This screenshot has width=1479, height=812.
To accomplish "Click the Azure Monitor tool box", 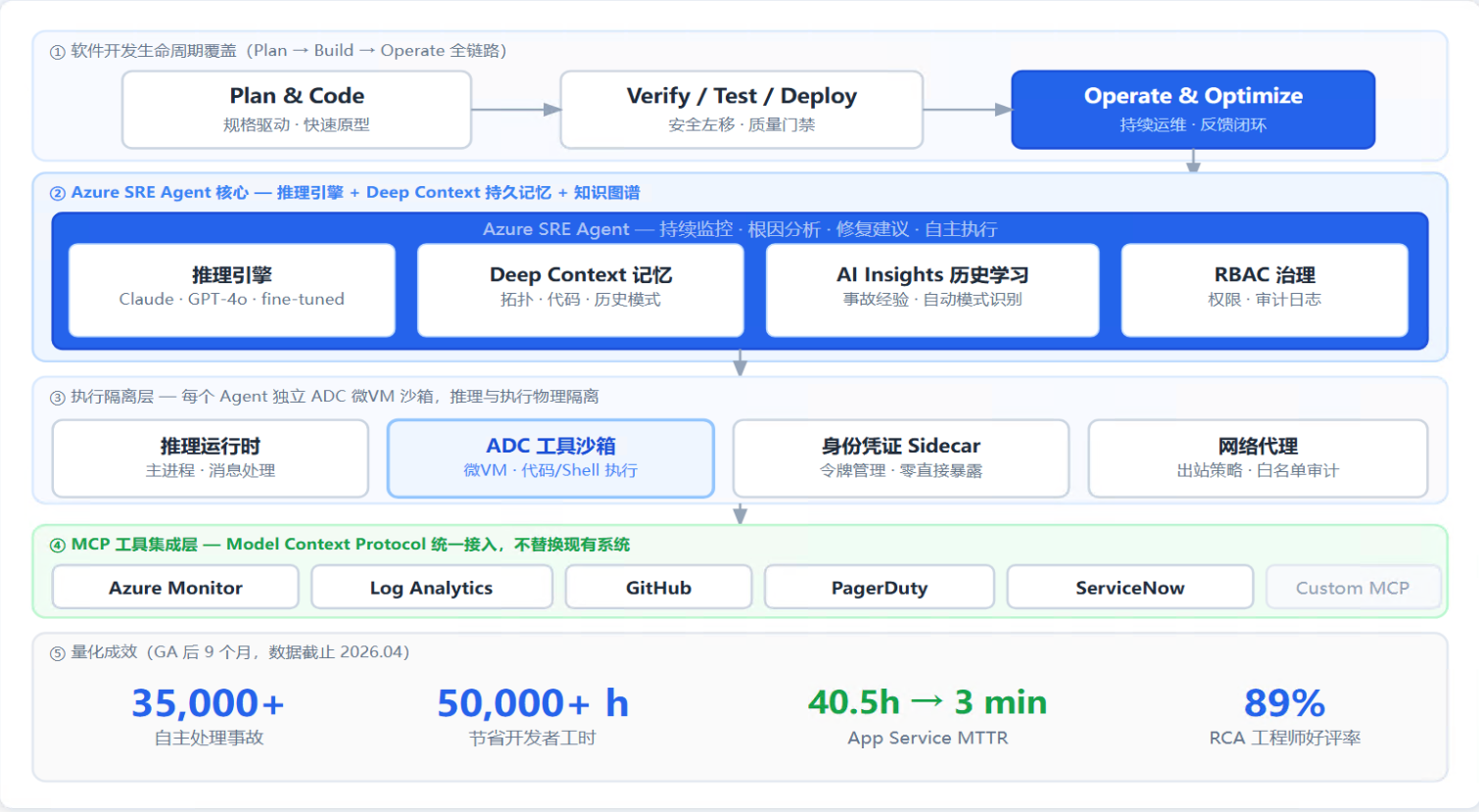I will tap(175, 588).
